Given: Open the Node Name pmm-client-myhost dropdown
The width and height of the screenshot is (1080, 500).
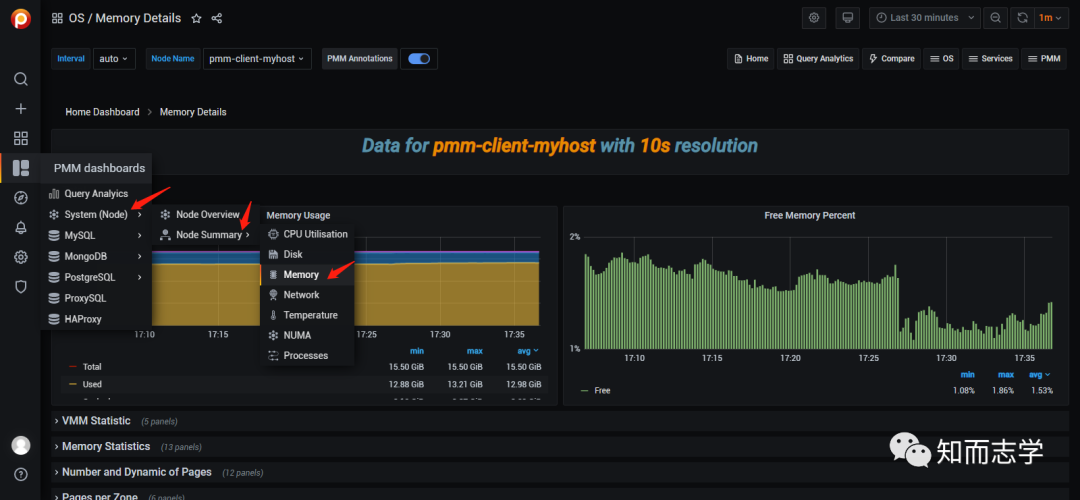Looking at the screenshot, I should (x=258, y=59).
